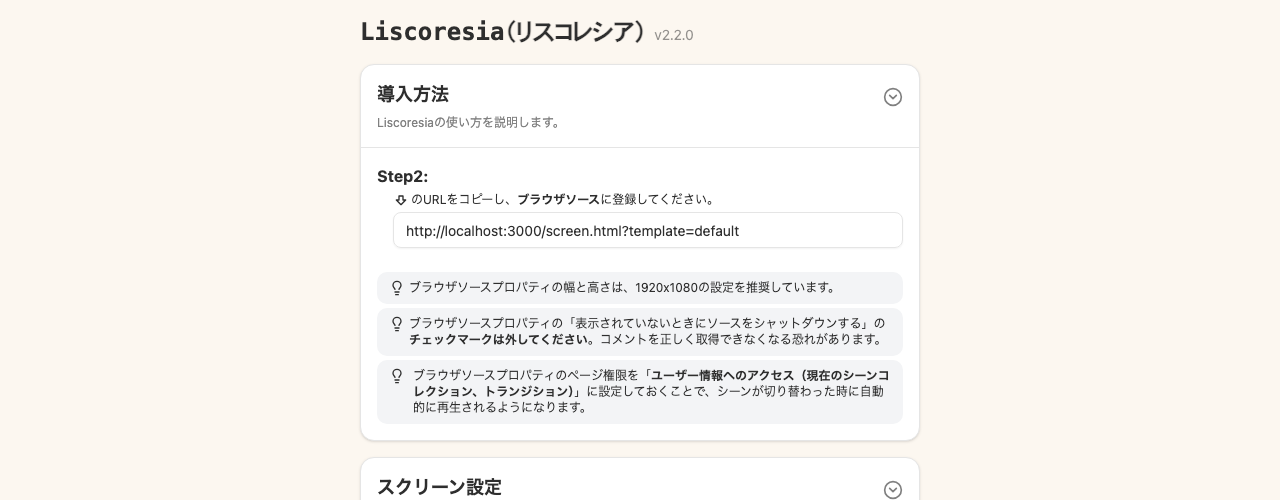Click the v2.2.0 version text

coord(674,35)
